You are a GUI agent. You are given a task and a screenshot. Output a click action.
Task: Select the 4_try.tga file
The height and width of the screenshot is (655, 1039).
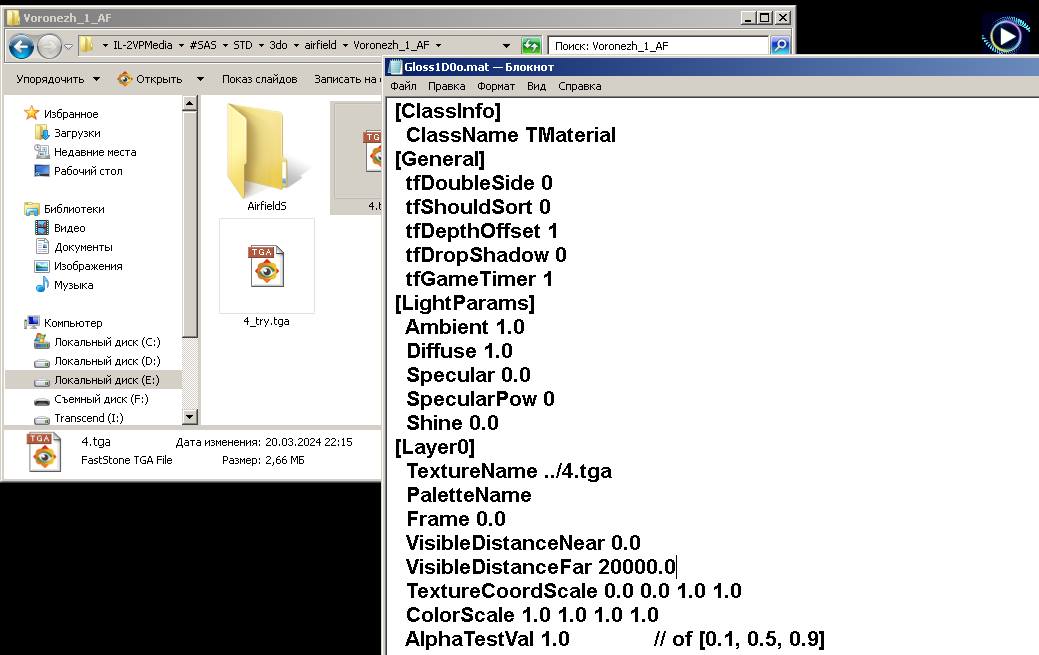[x=266, y=274]
